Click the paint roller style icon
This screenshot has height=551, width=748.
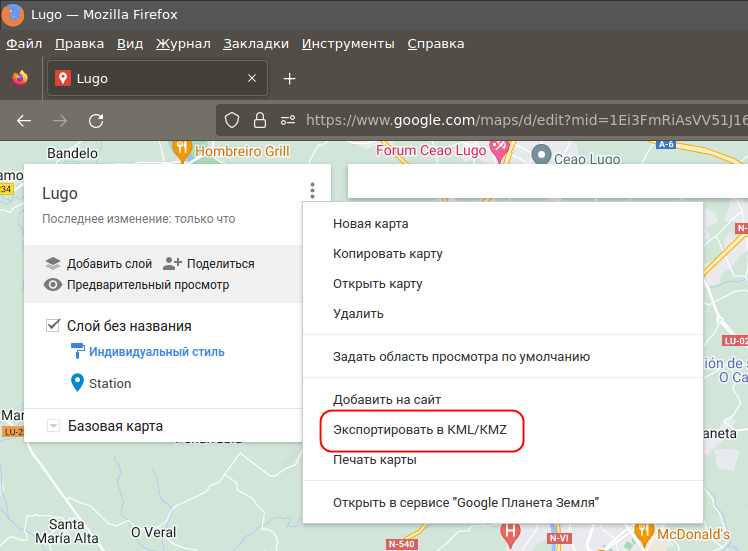(x=77, y=351)
